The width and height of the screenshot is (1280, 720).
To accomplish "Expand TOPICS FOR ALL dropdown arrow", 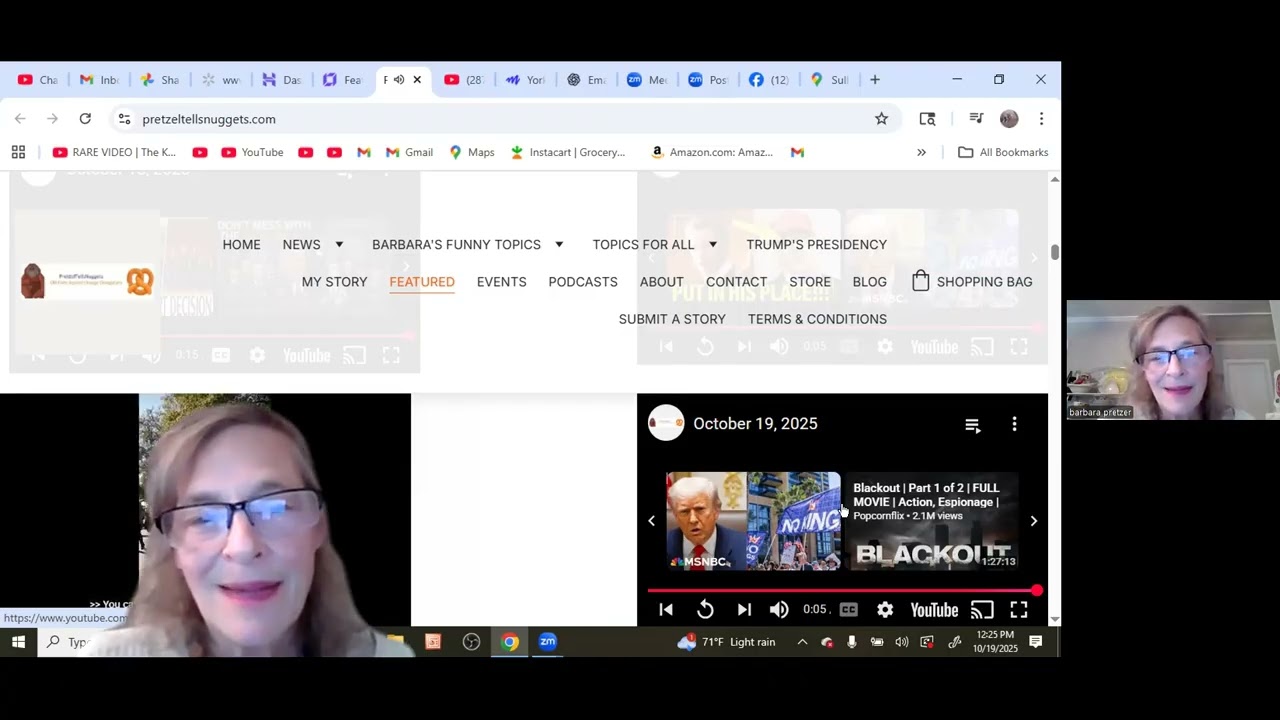I will point(713,245).
